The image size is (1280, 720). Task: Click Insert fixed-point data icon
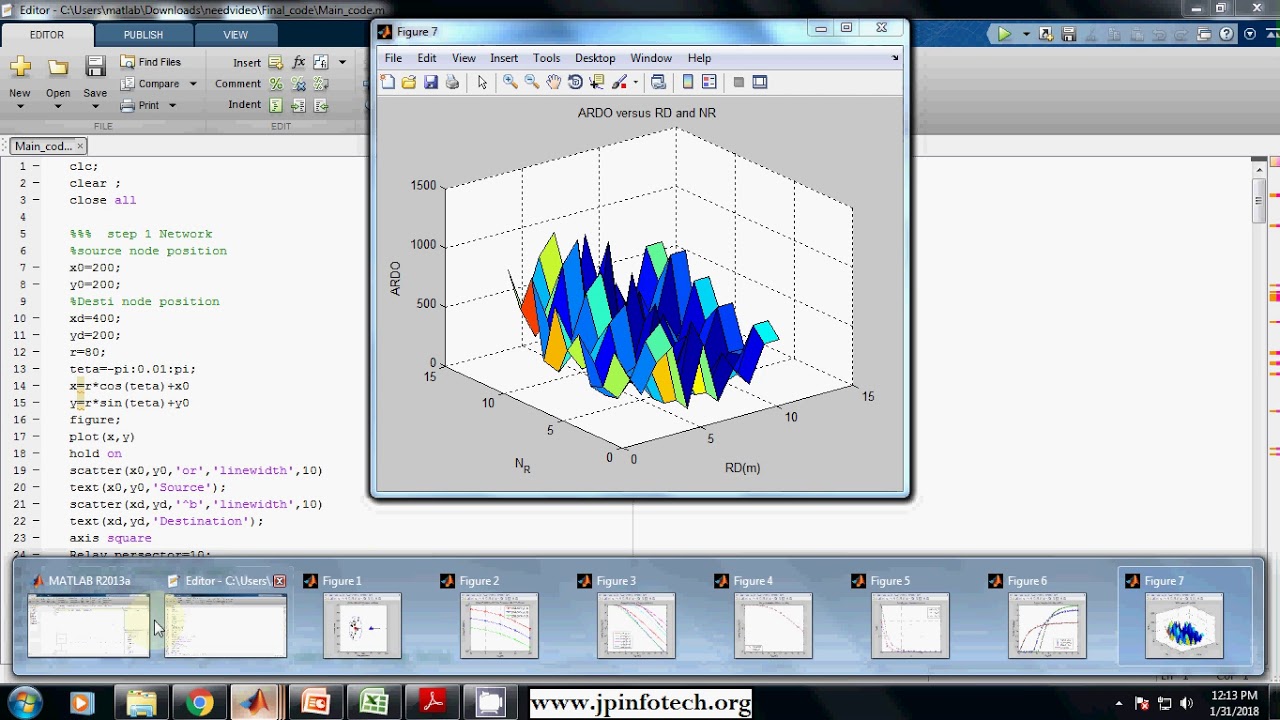[x=320, y=62]
